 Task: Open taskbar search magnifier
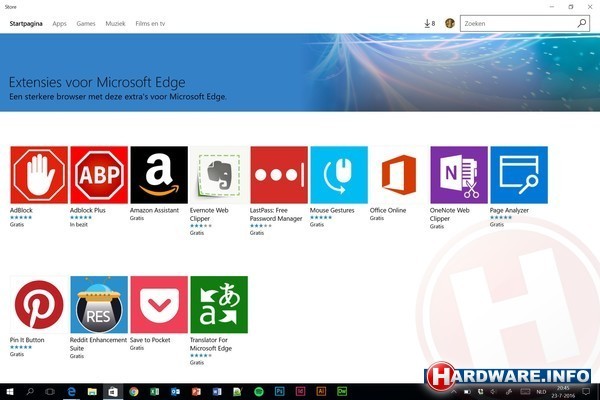tap(30, 392)
